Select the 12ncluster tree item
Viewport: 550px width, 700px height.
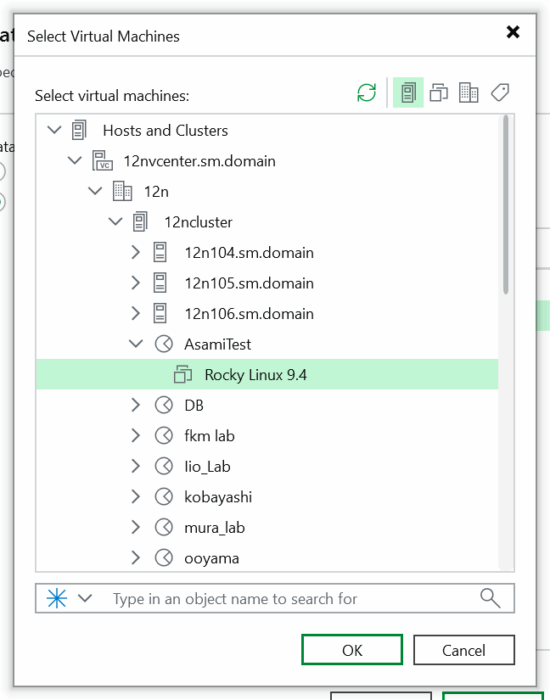click(198, 222)
